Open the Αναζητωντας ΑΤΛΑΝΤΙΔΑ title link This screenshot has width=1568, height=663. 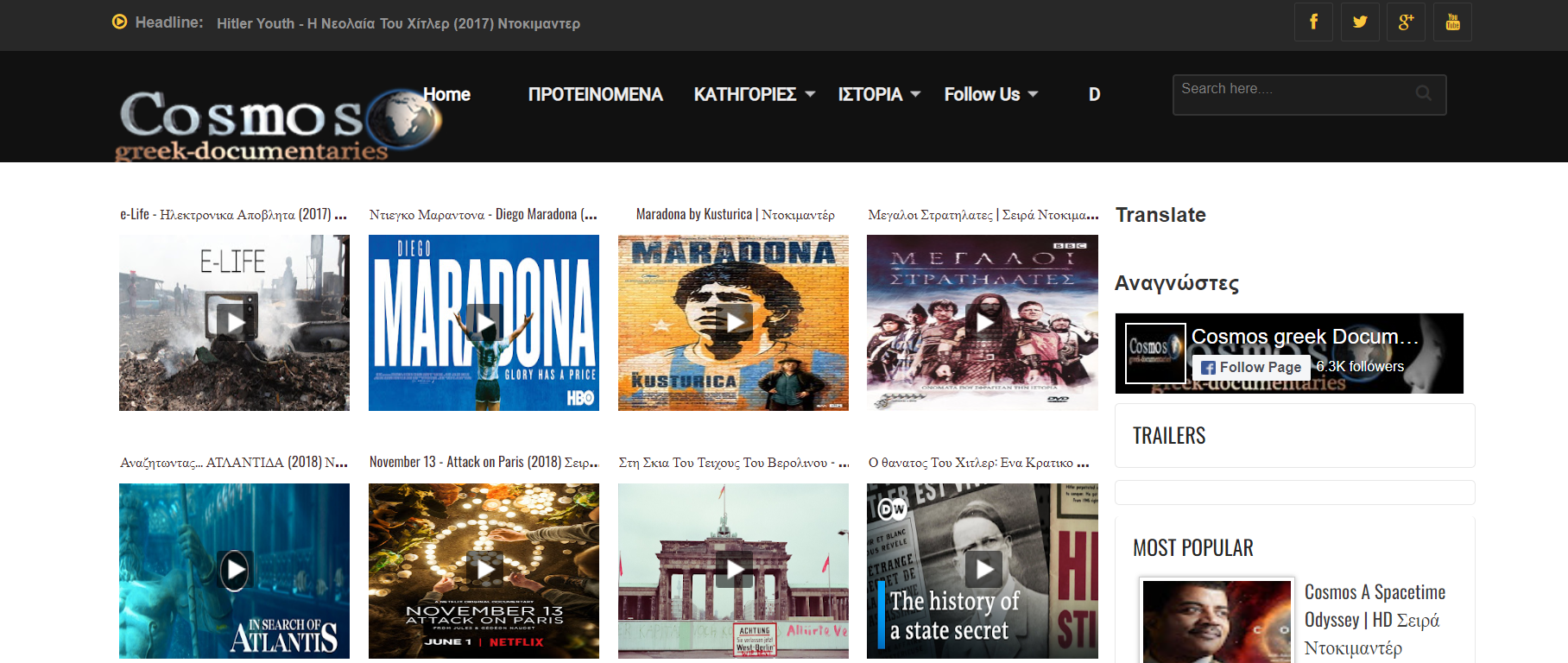[233, 462]
